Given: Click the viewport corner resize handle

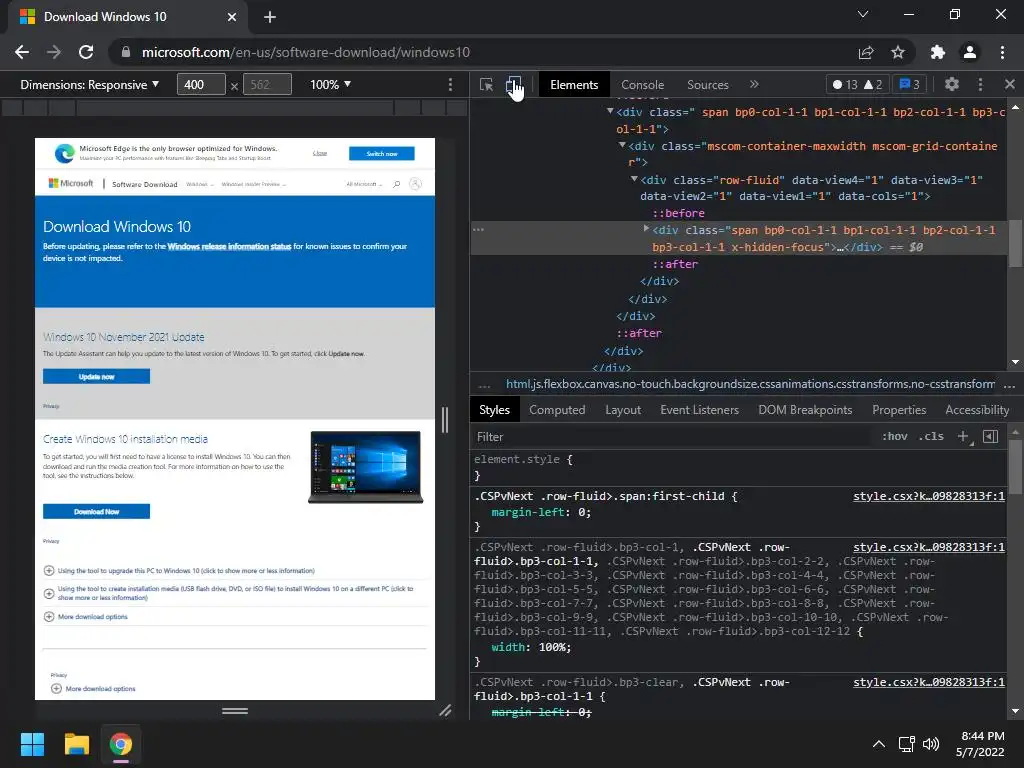Looking at the screenshot, I should click(445, 711).
